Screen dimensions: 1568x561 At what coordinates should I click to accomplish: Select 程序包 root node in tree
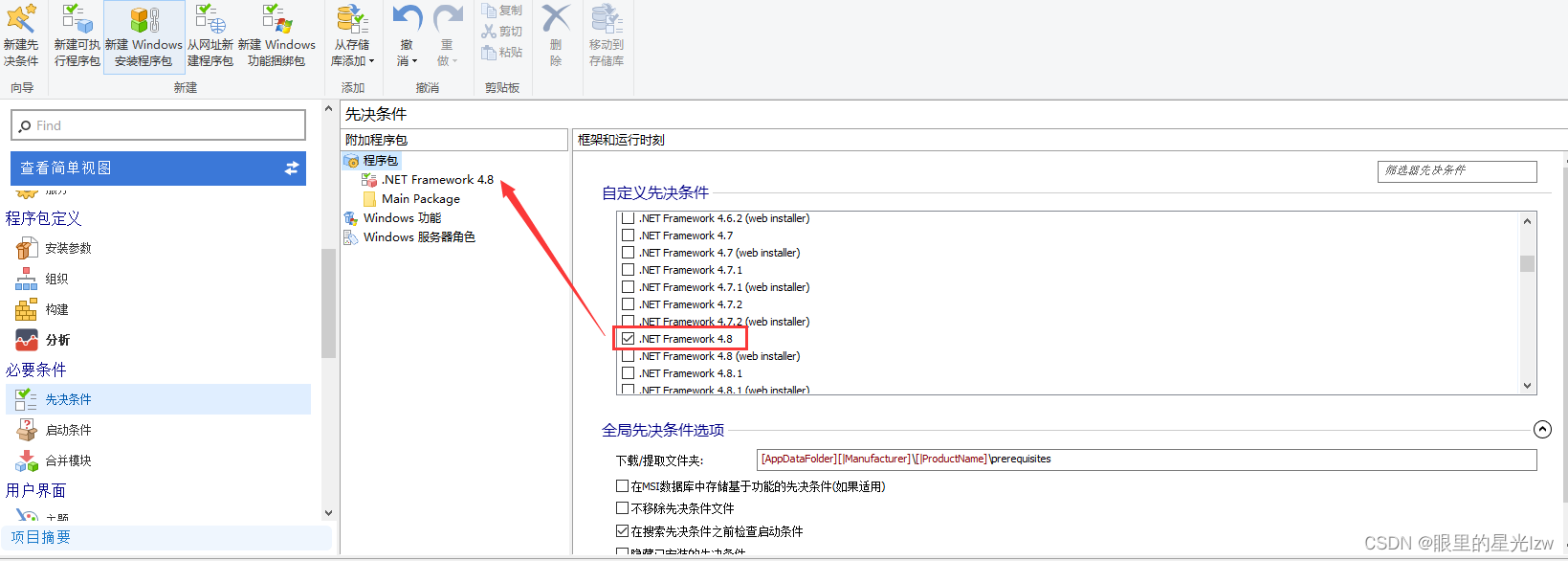(371, 161)
